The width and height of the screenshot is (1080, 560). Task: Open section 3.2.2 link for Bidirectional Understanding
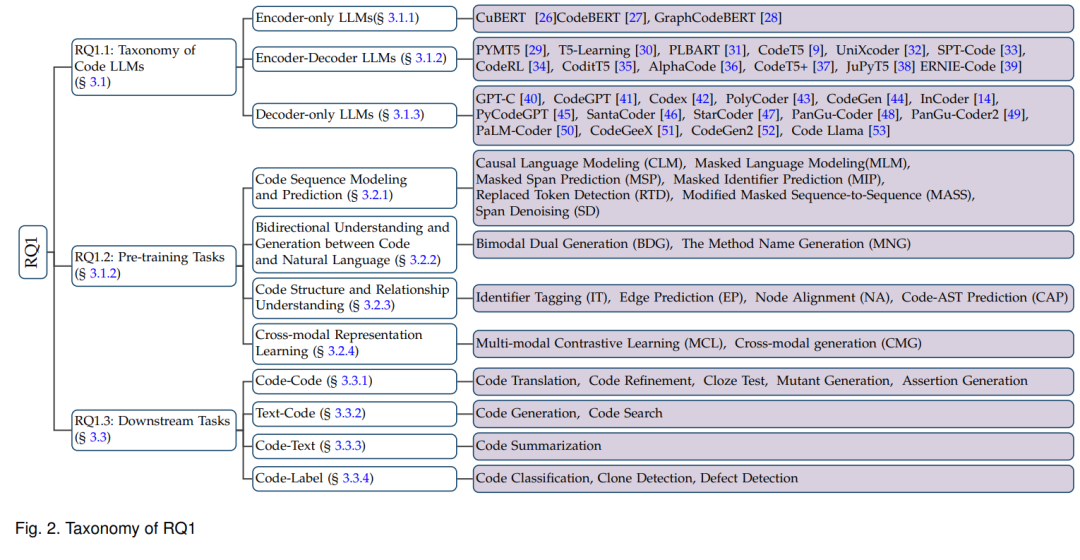point(423,260)
